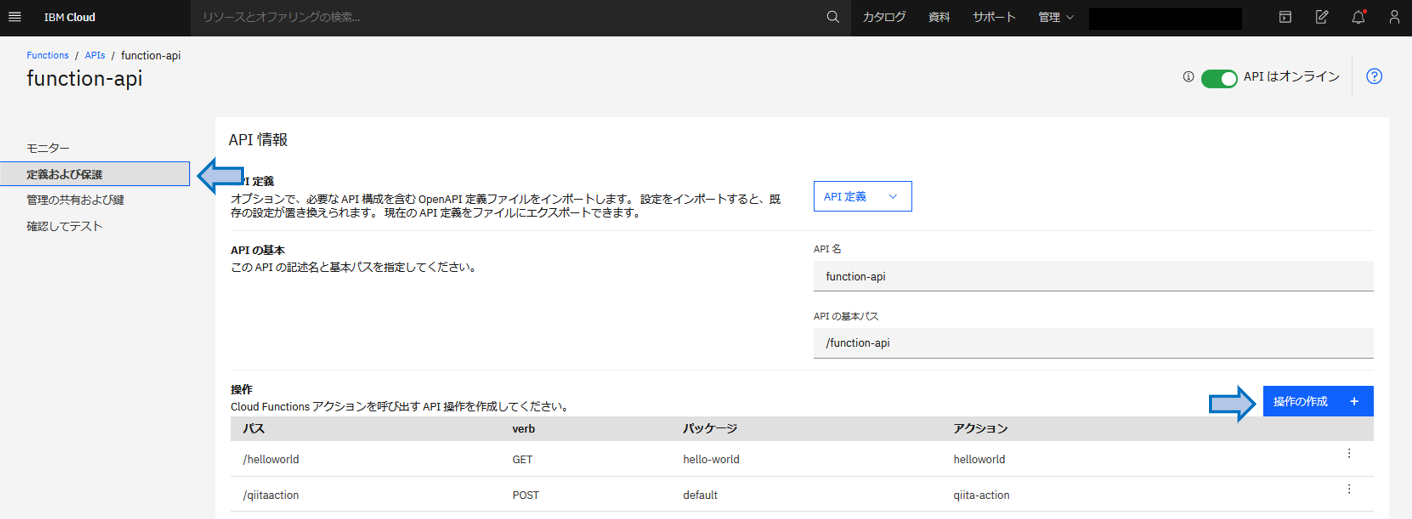Viewport: 1412px width, 519px height.
Task: Open the notifications bell
Action: (1358, 17)
